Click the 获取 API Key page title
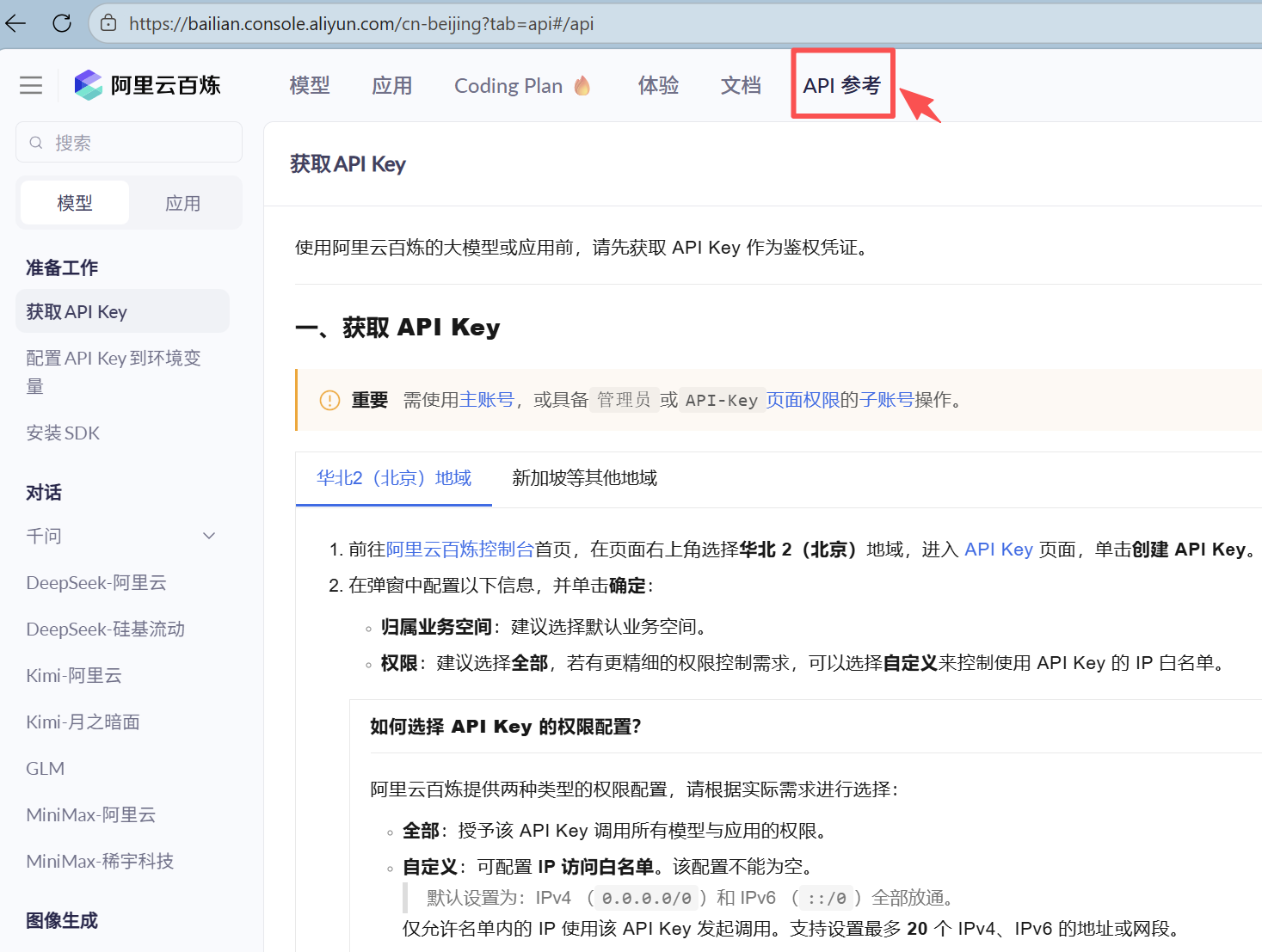This screenshot has height=952, width=1262. coord(348,164)
